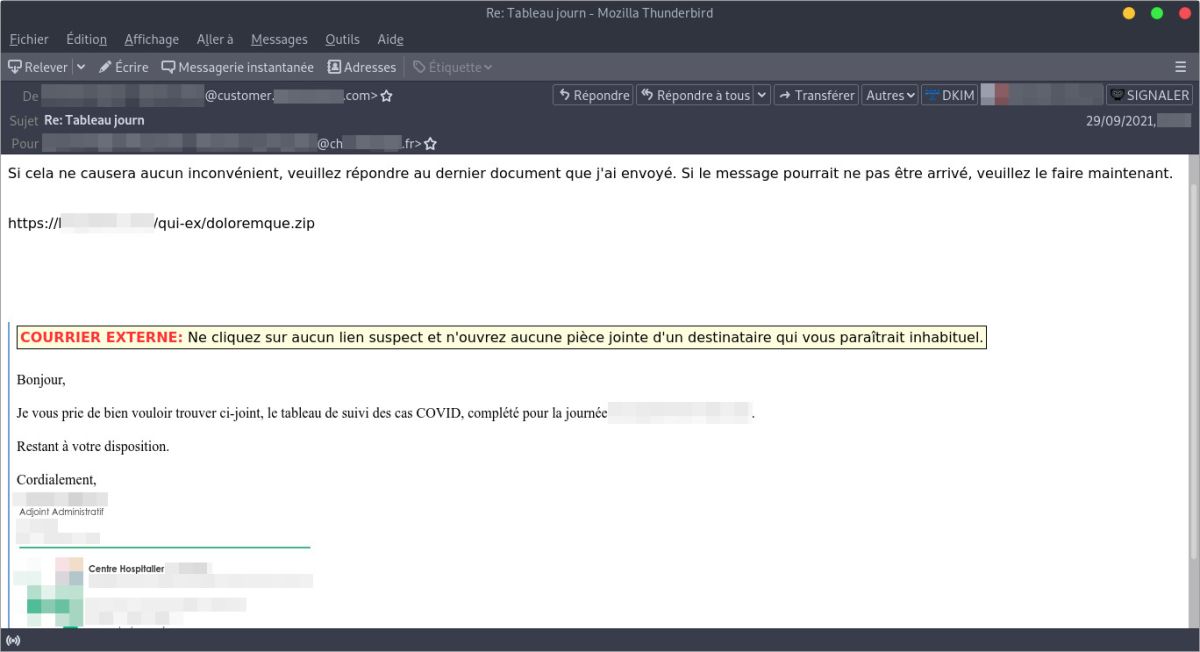Open the Outils menu
This screenshot has height=652, width=1200.
coord(342,39)
